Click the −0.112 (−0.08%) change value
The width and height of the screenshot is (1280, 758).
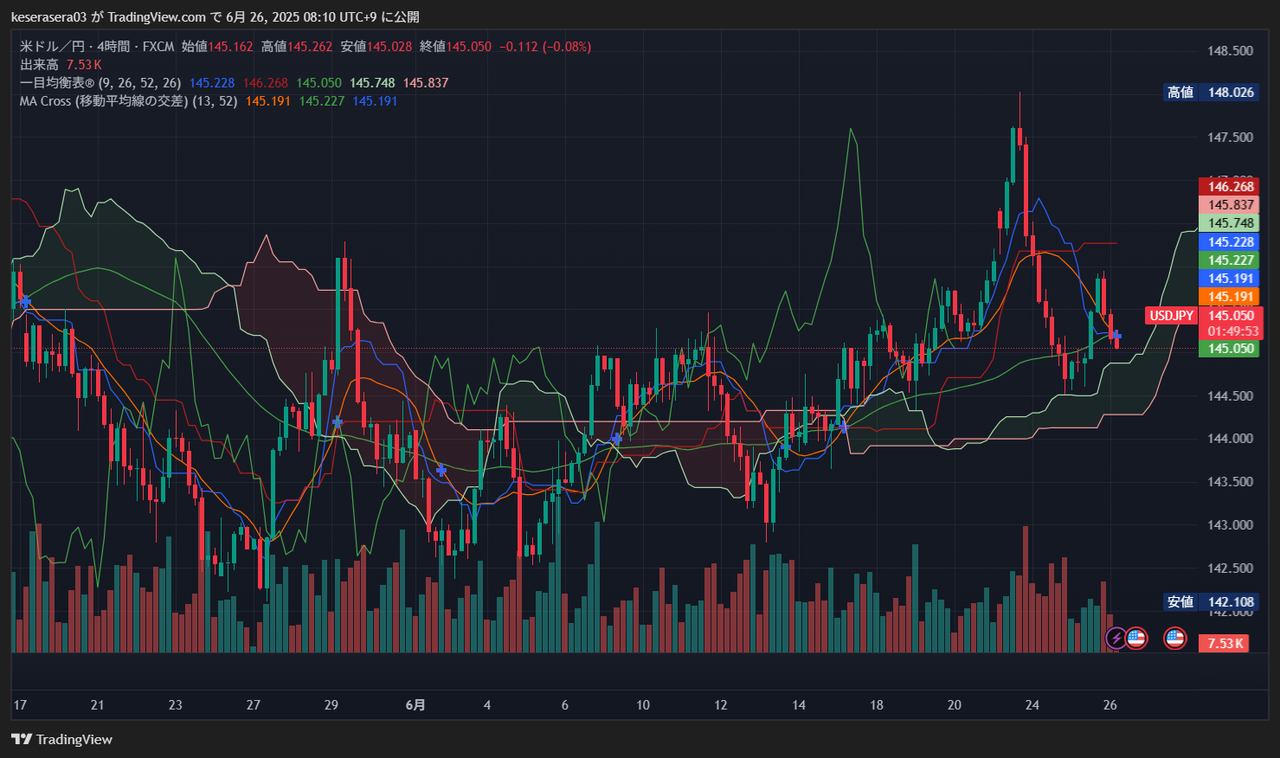[545, 46]
